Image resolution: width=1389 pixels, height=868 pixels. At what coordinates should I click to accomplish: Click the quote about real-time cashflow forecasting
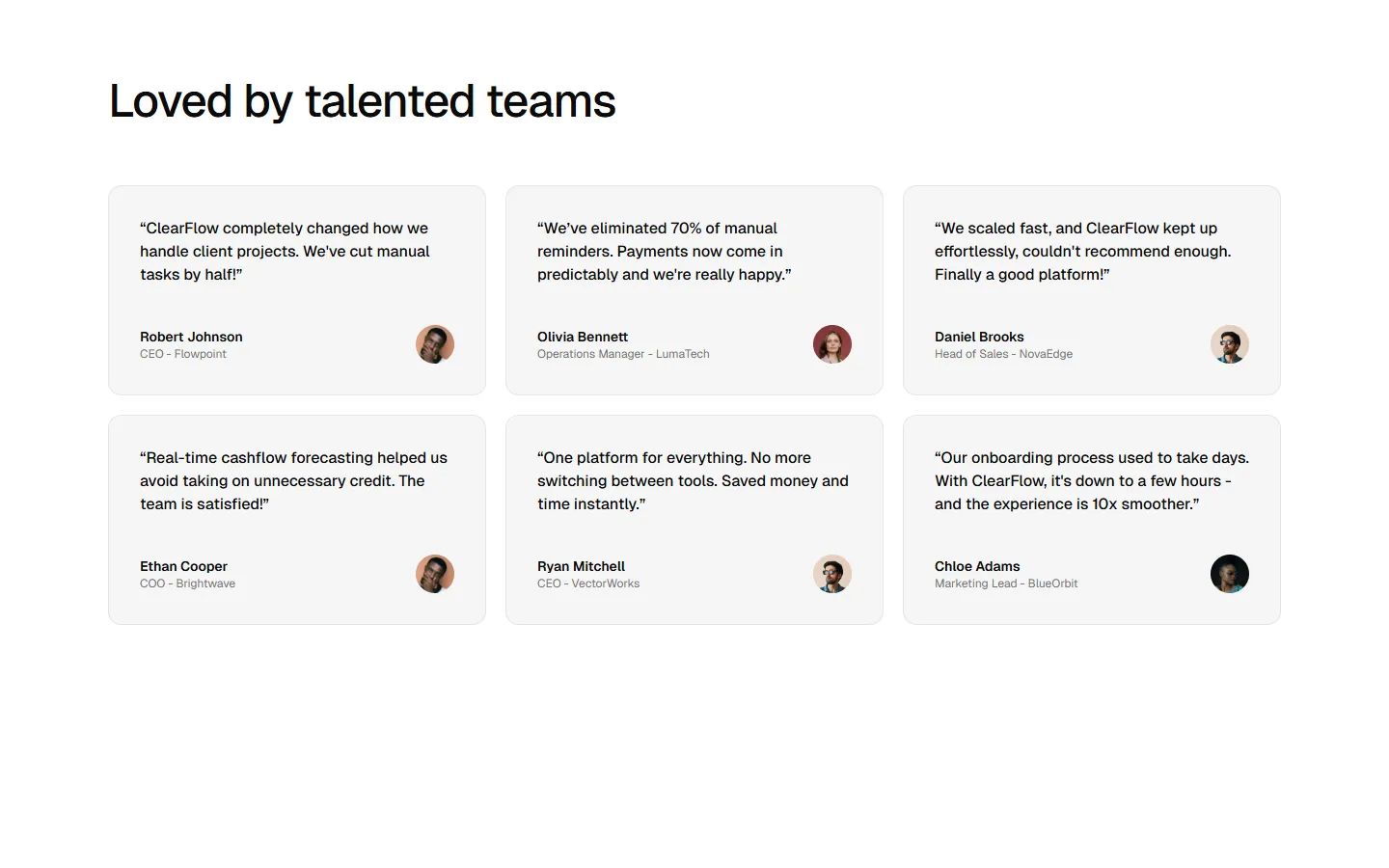pos(293,481)
